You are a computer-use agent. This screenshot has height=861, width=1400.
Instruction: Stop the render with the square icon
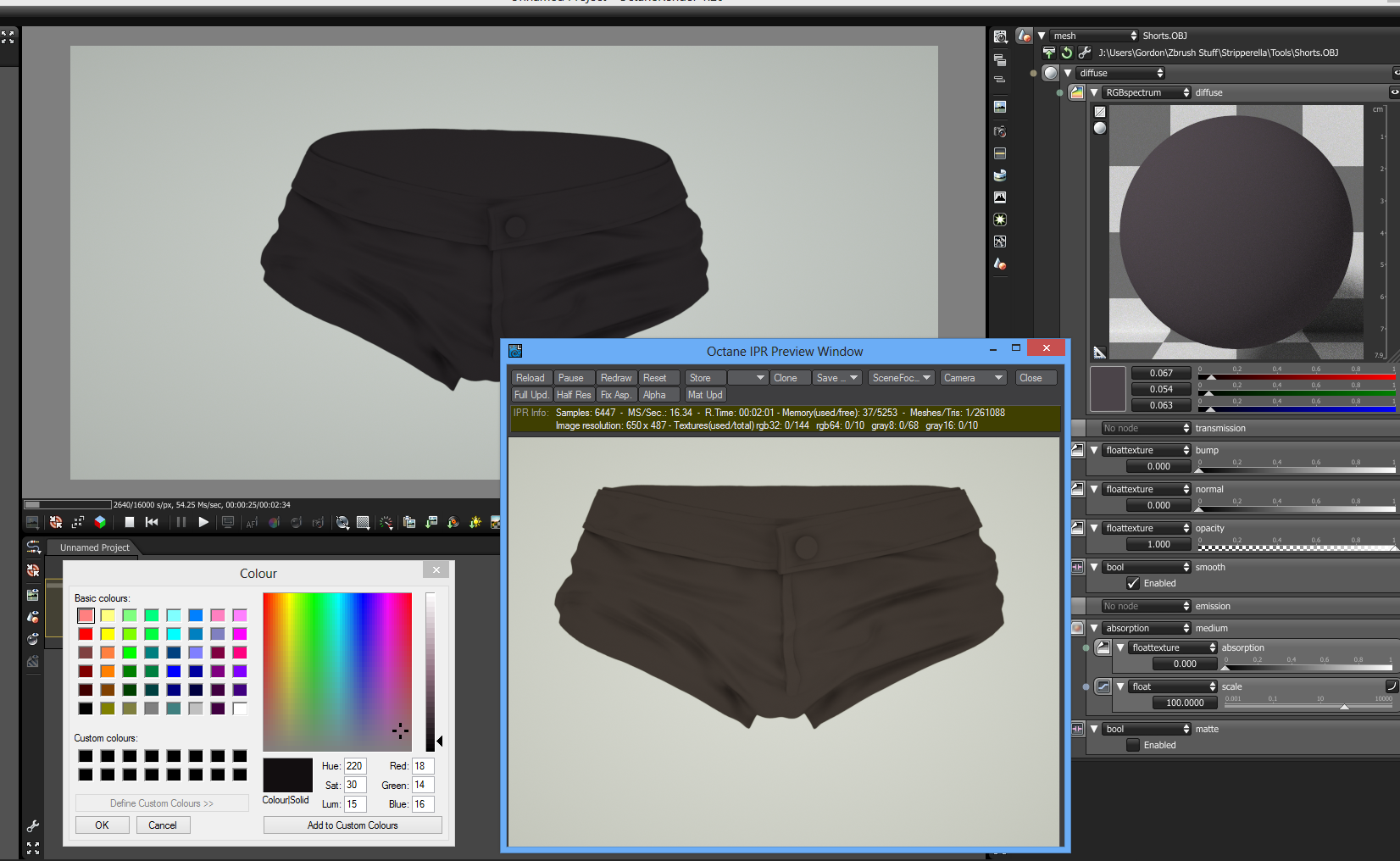point(130,522)
